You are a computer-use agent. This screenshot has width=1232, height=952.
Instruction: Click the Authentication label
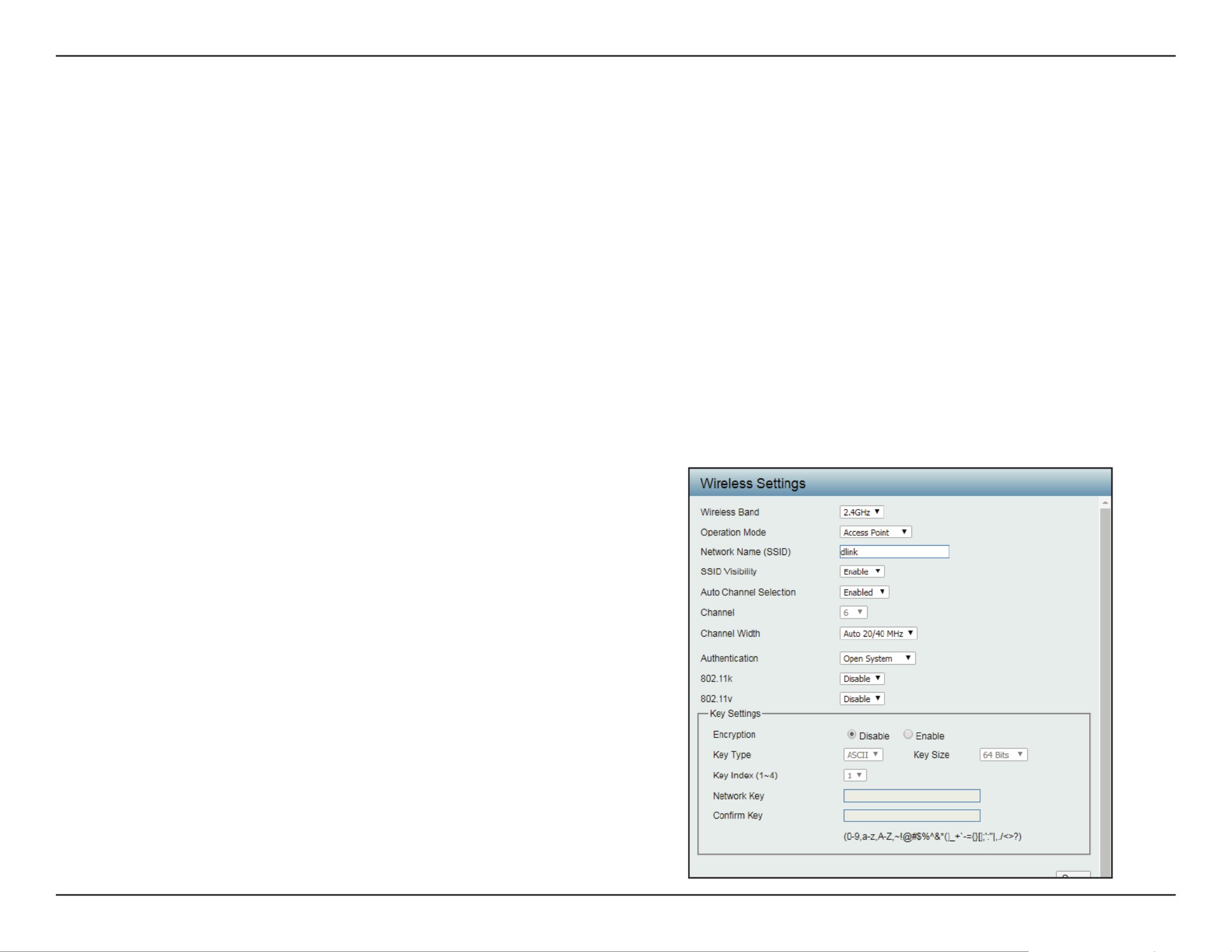[x=729, y=658]
